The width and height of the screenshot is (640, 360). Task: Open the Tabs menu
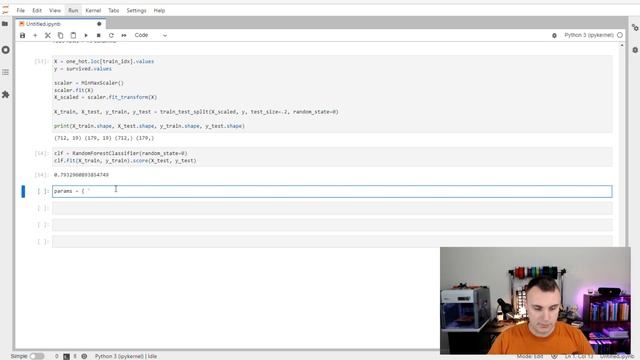point(113,11)
